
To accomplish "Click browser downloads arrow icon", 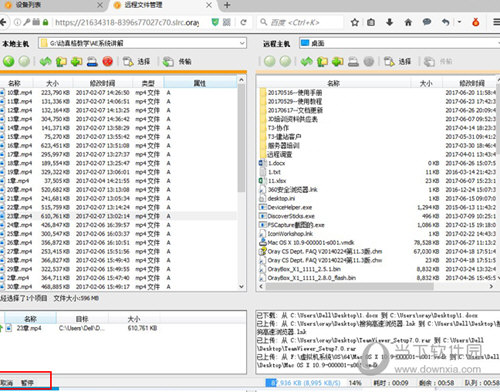I will 389,22.
